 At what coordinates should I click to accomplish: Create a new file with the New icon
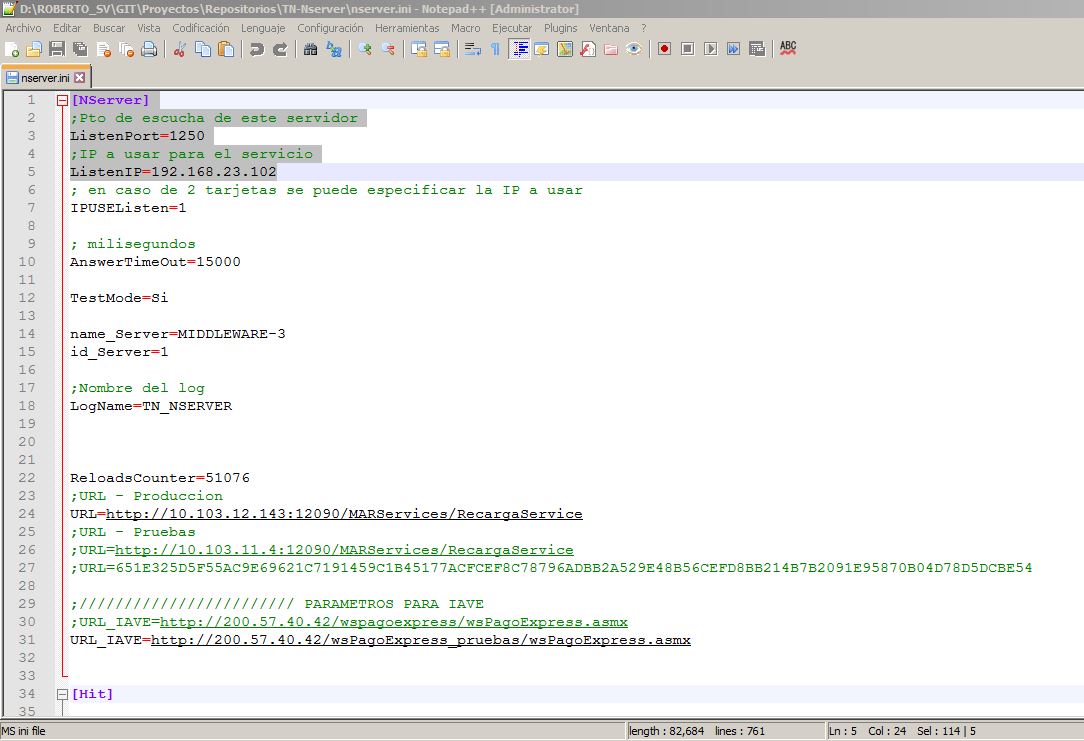(12, 49)
